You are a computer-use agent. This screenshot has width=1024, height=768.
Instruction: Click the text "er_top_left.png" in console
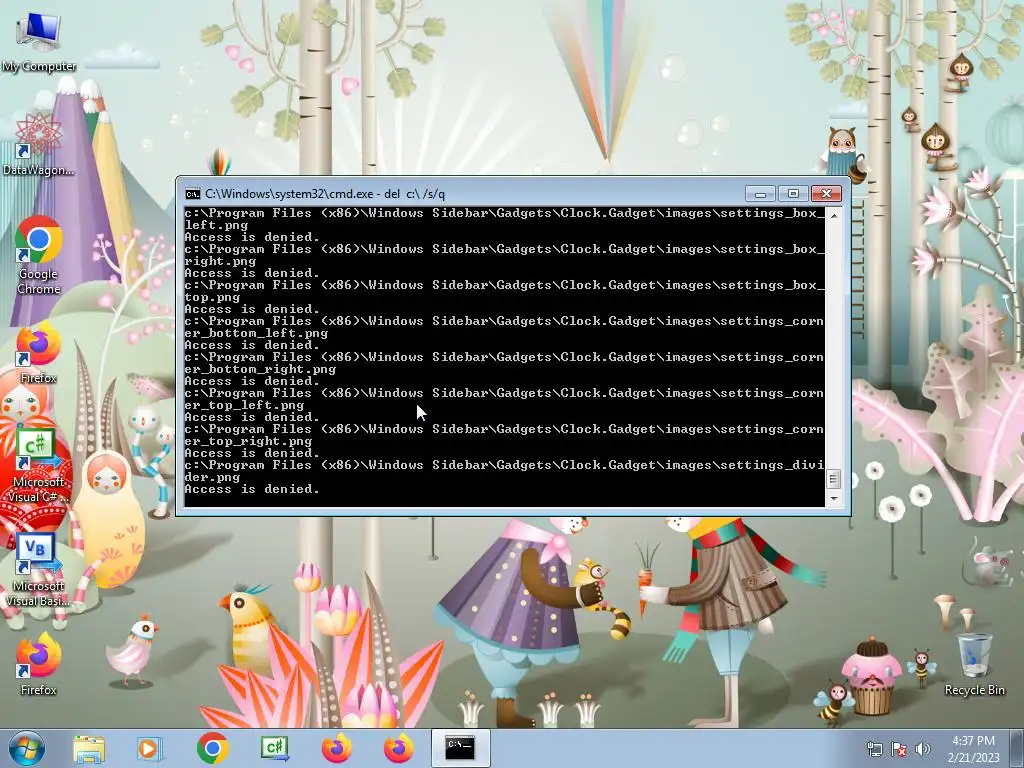click(x=244, y=405)
